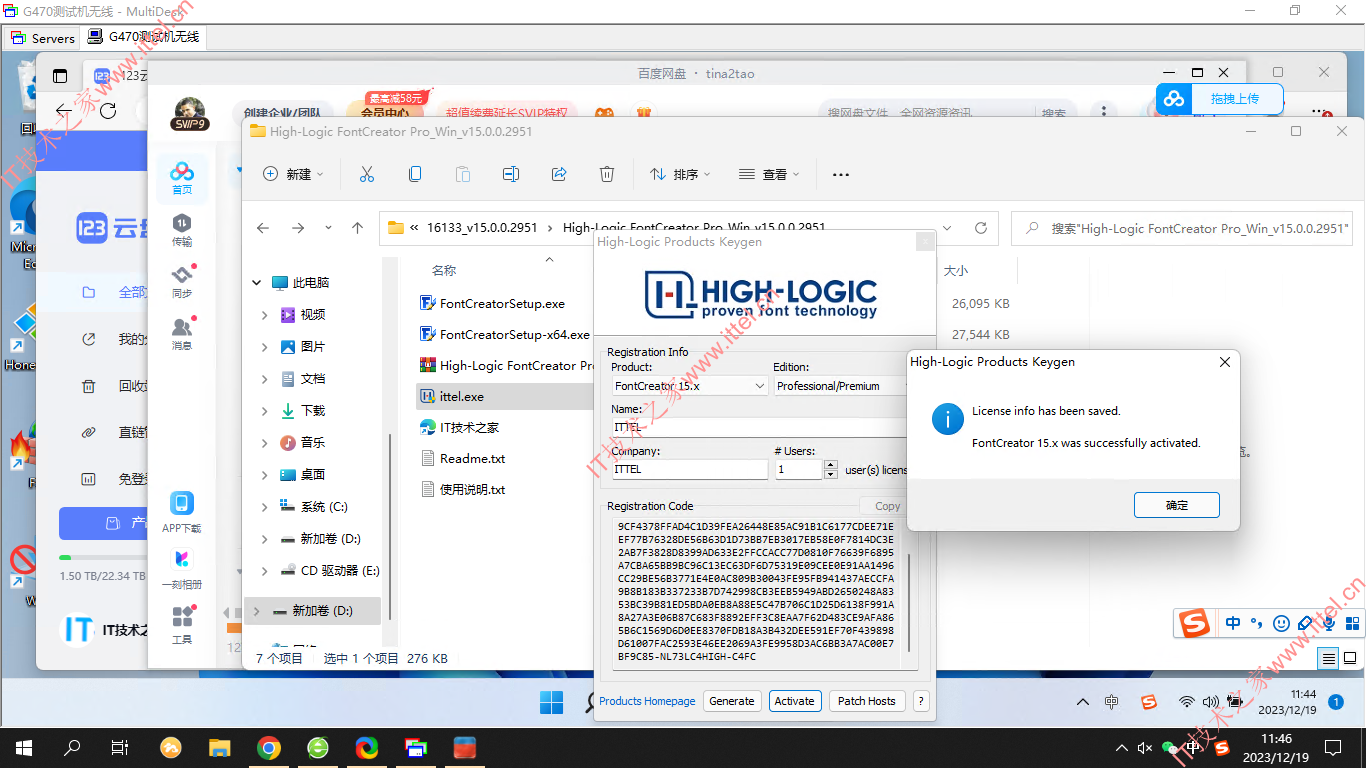Go back in Explorer navigation

[x=263, y=228]
